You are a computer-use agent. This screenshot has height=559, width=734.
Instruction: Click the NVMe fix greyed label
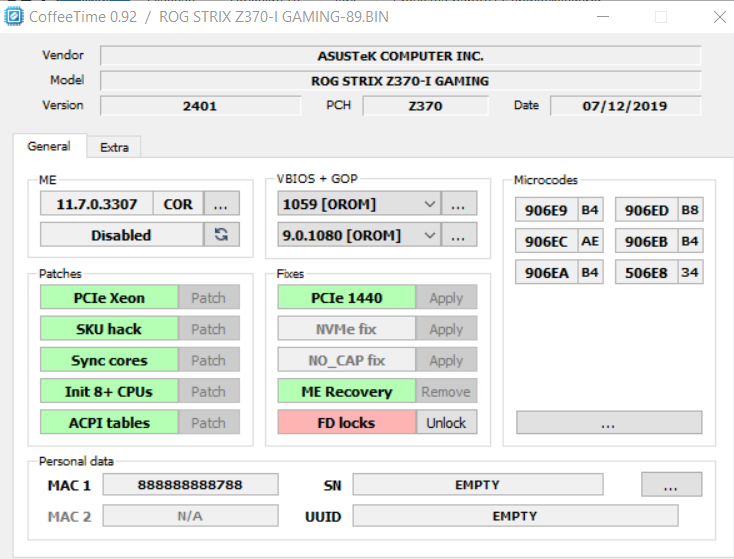346,329
